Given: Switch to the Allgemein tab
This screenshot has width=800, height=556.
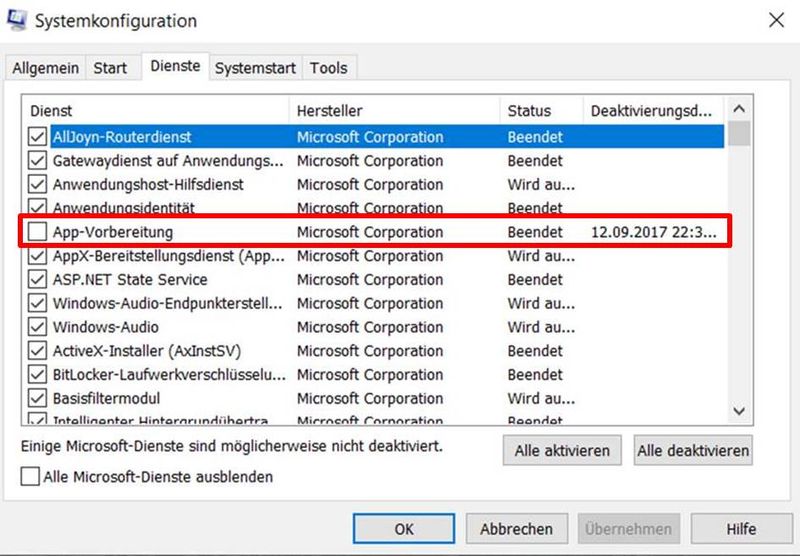Looking at the screenshot, I should tap(46, 68).
